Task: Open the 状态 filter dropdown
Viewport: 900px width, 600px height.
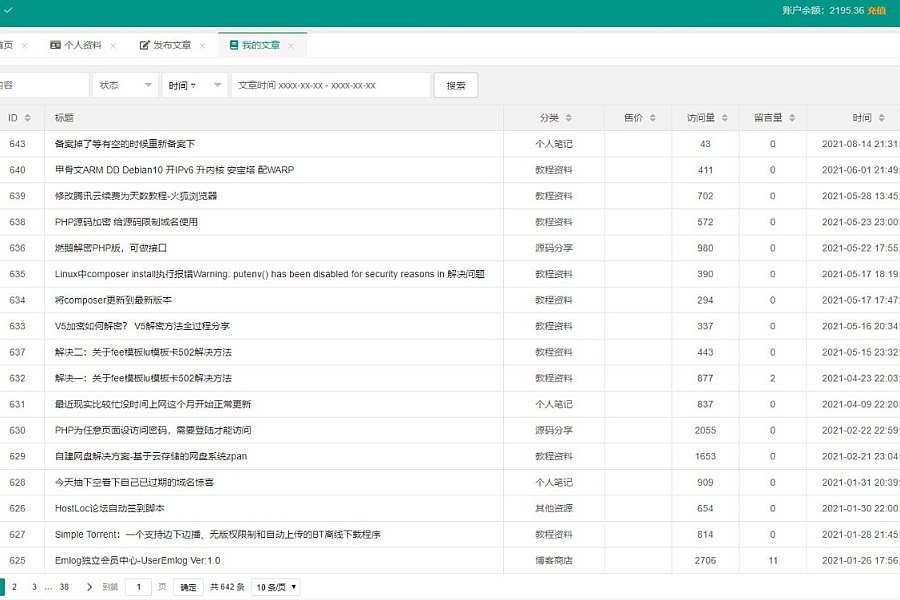Action: 125,85
